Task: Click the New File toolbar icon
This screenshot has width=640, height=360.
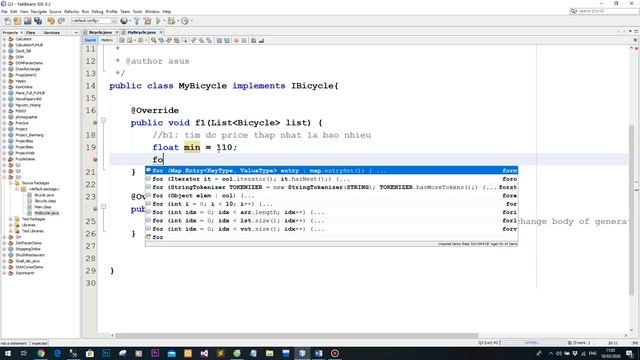Action: (x=7, y=21)
